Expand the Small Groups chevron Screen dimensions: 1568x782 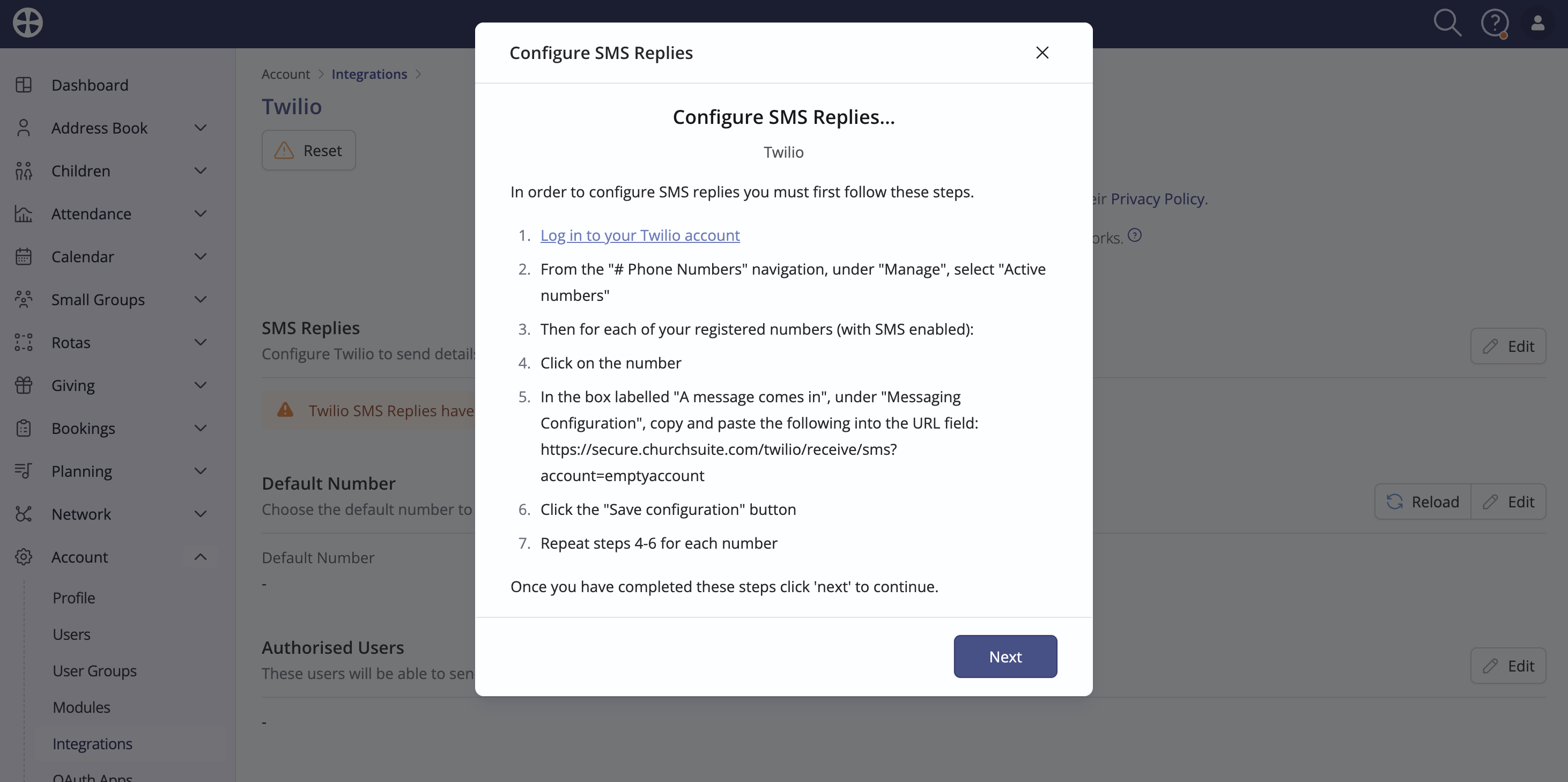click(200, 299)
